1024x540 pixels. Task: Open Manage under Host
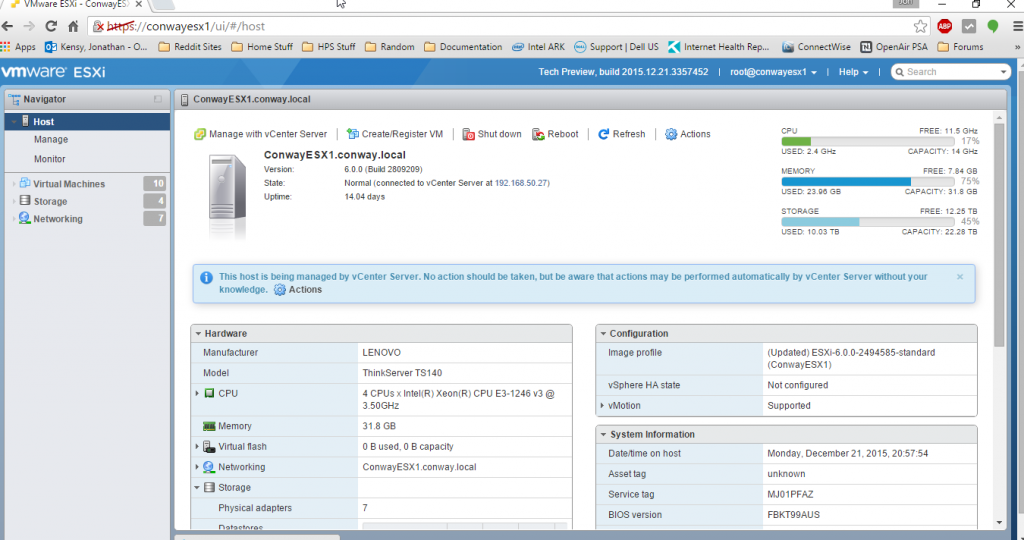(x=51, y=140)
